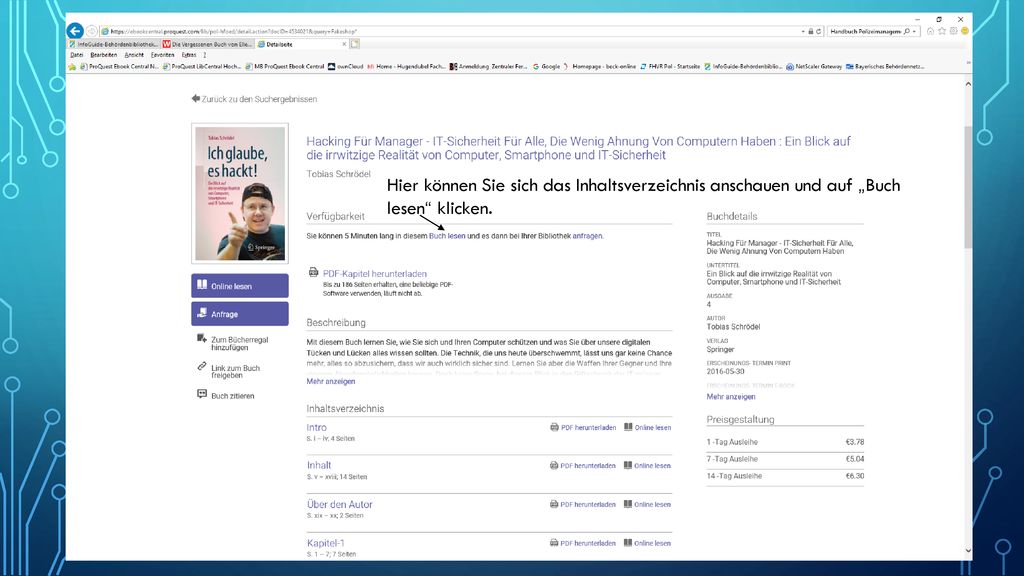
Task: Switch to InfoGuide-Behördenbibliothek tab
Action: coord(114,44)
